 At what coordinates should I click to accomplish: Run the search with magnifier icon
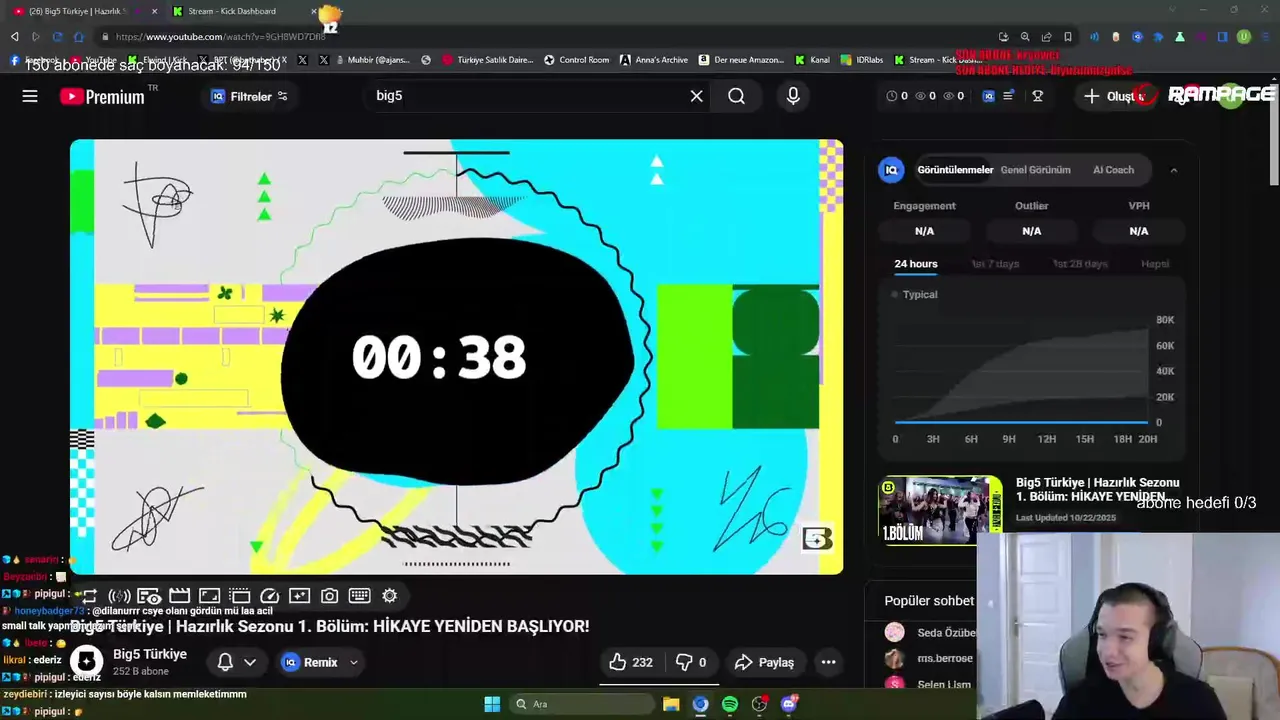point(736,96)
